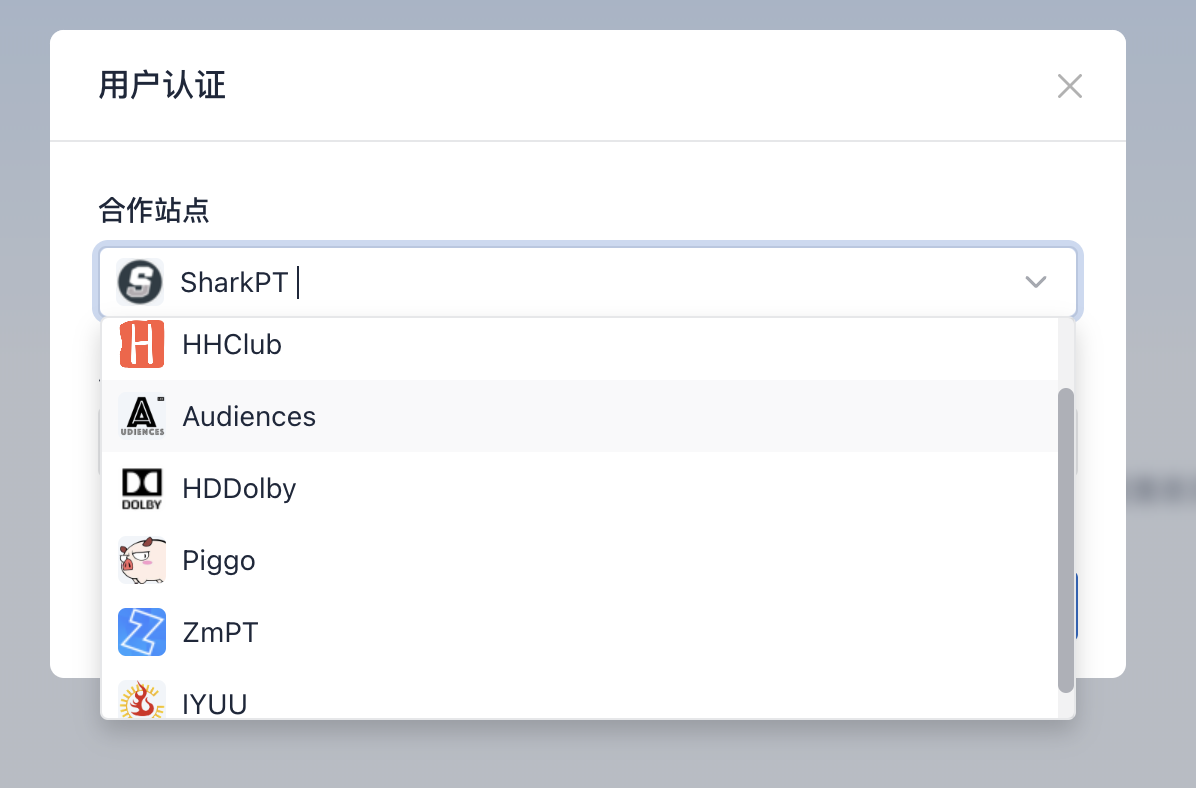1196x788 pixels.
Task: Click the HDDolby Dolby logo icon
Action: pyautogui.click(x=141, y=488)
